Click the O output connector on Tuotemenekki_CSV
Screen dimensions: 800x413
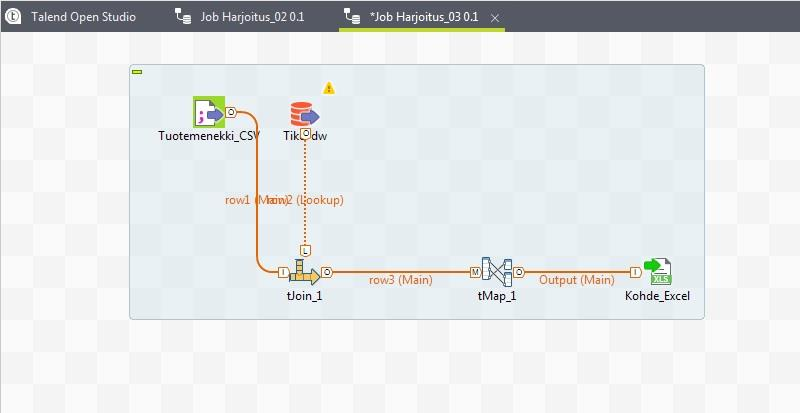tap(231, 112)
